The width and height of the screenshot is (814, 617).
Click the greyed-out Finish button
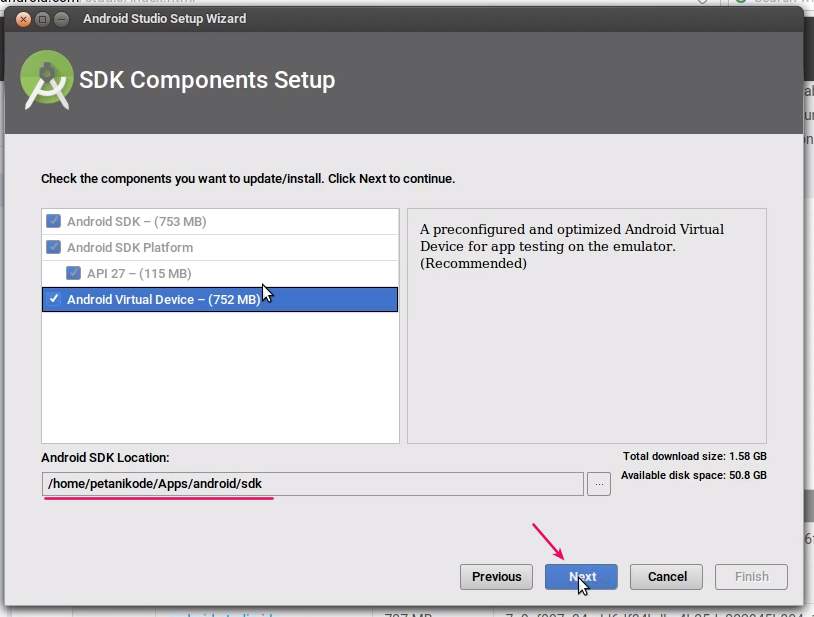point(751,577)
